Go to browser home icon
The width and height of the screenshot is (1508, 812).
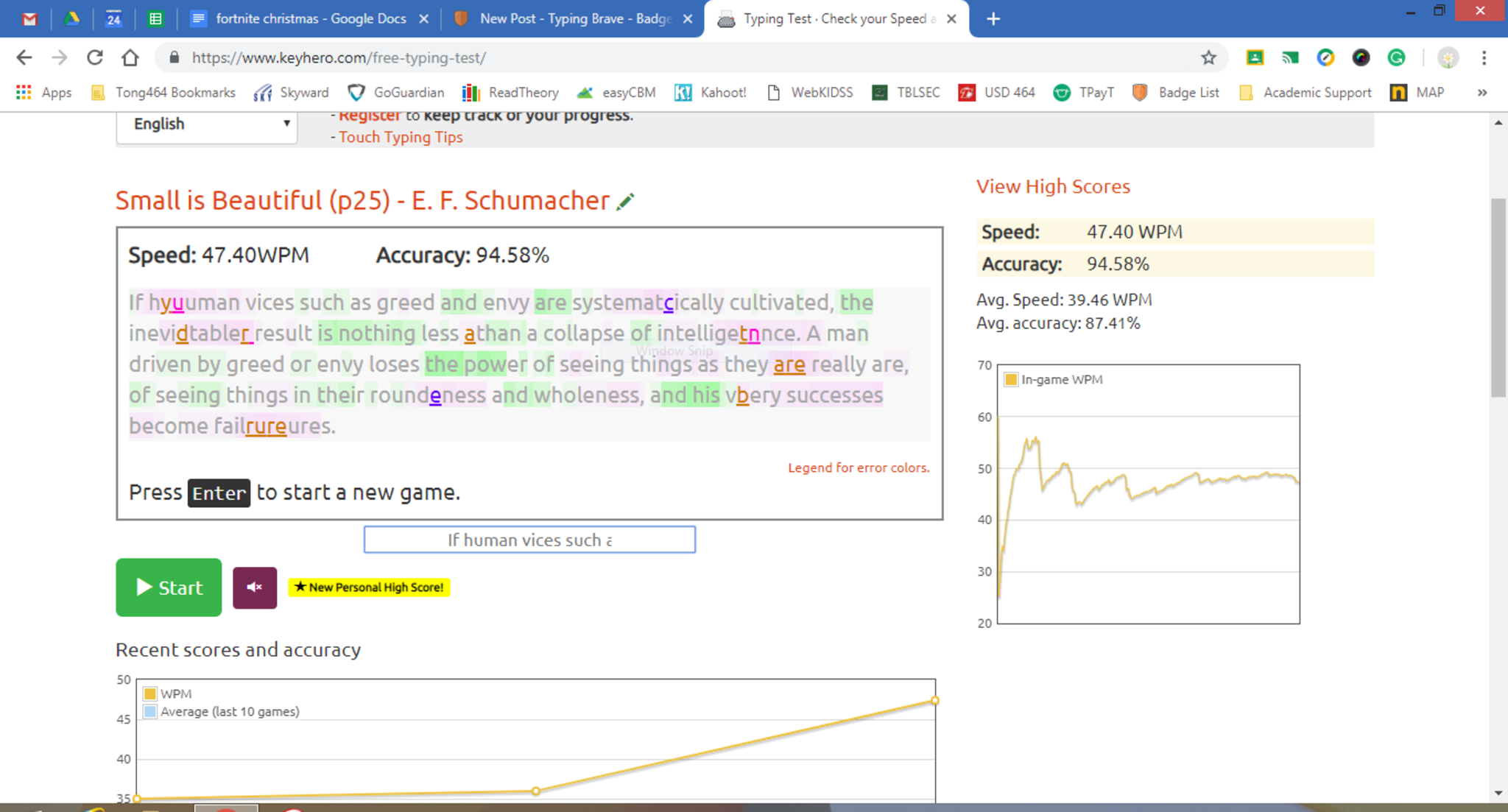pos(130,57)
